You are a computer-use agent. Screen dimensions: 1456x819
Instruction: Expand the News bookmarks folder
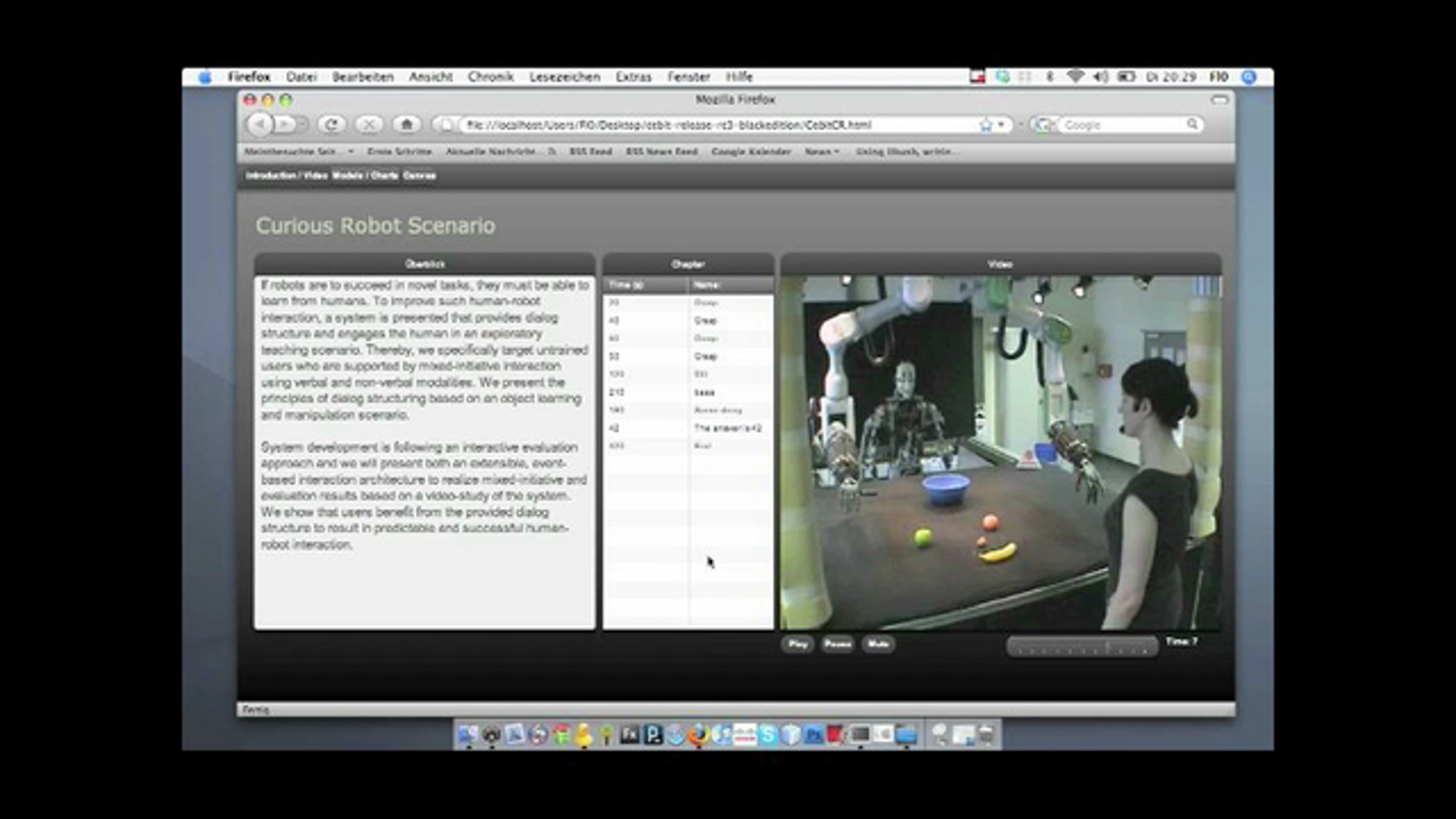tap(821, 152)
